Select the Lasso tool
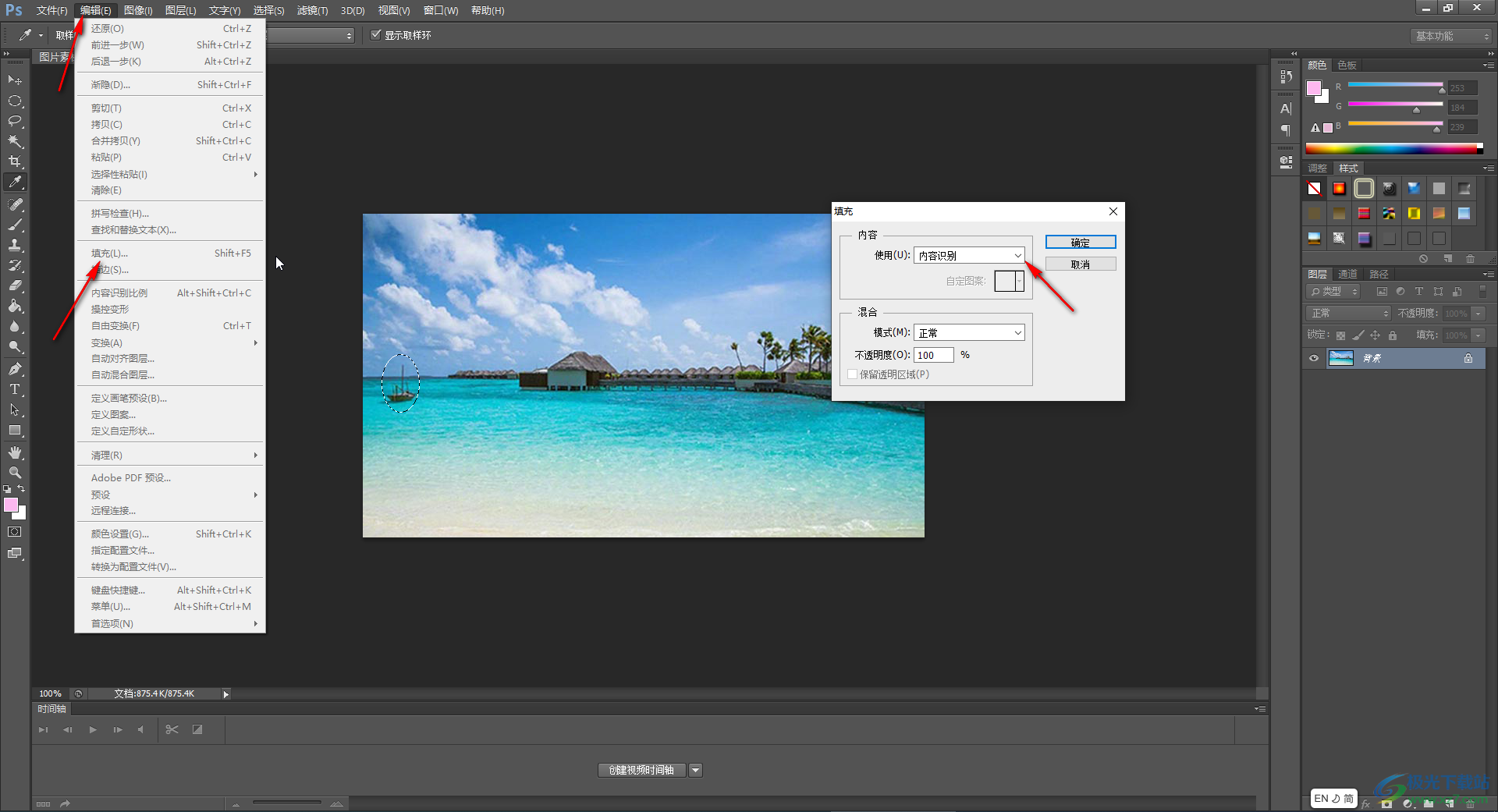 (x=15, y=122)
